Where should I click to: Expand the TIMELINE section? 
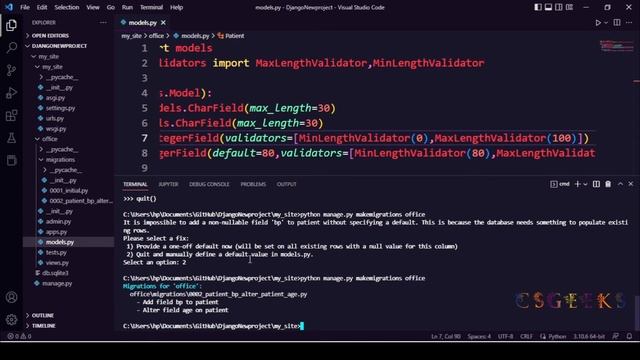coord(43,326)
